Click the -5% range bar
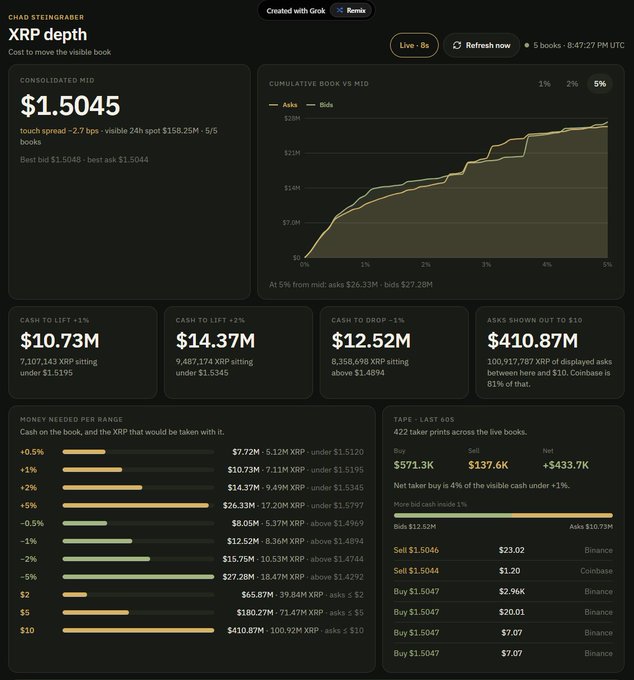The height and width of the screenshot is (680, 634). tap(138, 577)
